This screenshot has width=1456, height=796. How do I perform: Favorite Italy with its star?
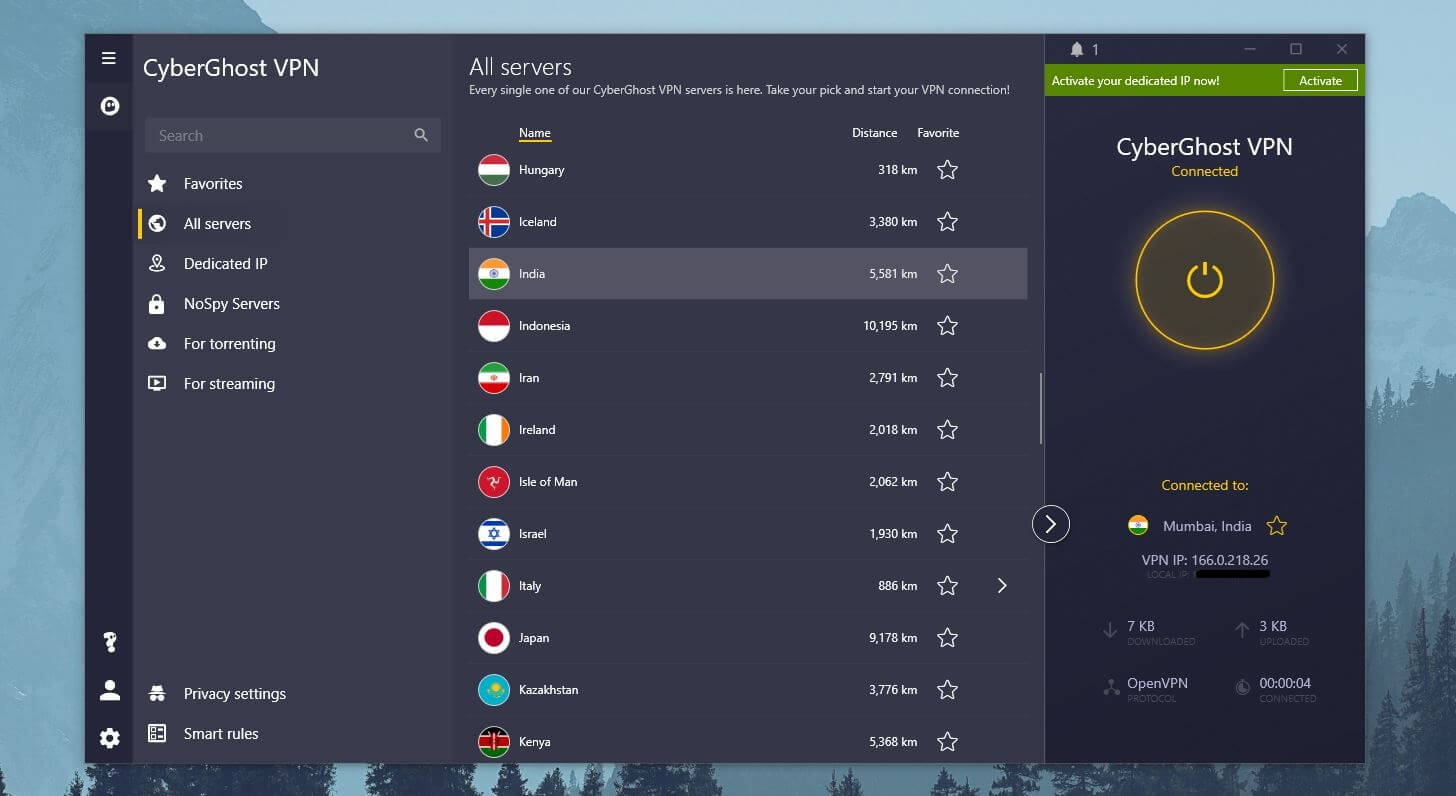pos(947,586)
